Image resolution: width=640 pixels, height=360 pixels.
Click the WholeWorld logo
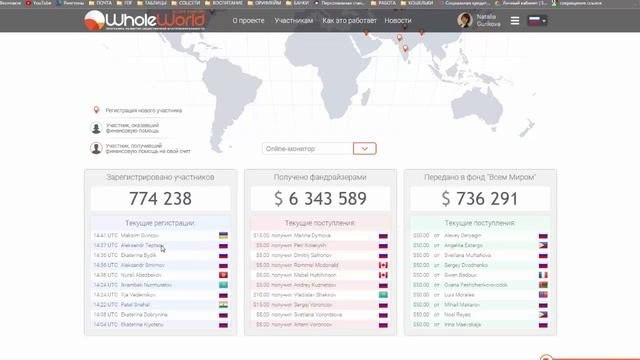[145, 20]
